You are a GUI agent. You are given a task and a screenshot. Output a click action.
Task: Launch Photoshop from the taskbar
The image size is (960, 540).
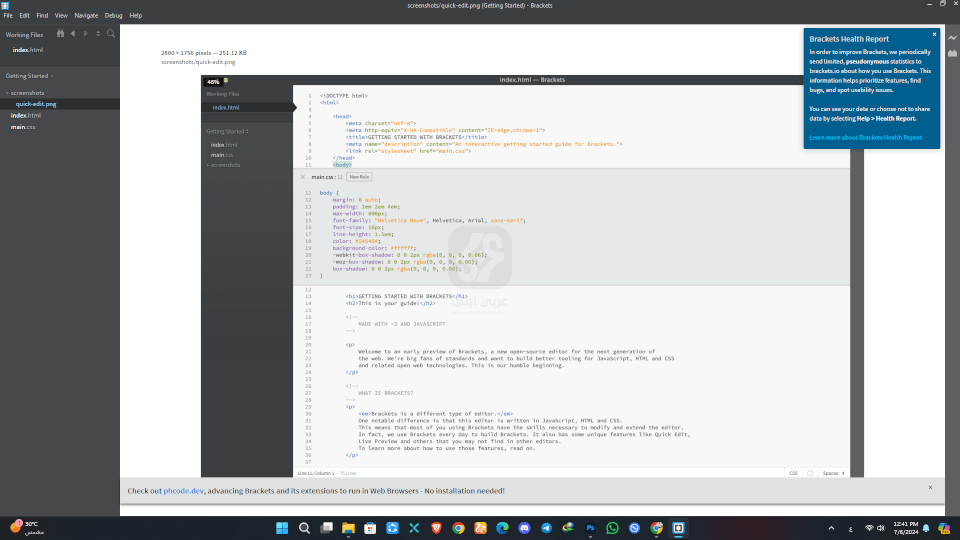point(590,528)
